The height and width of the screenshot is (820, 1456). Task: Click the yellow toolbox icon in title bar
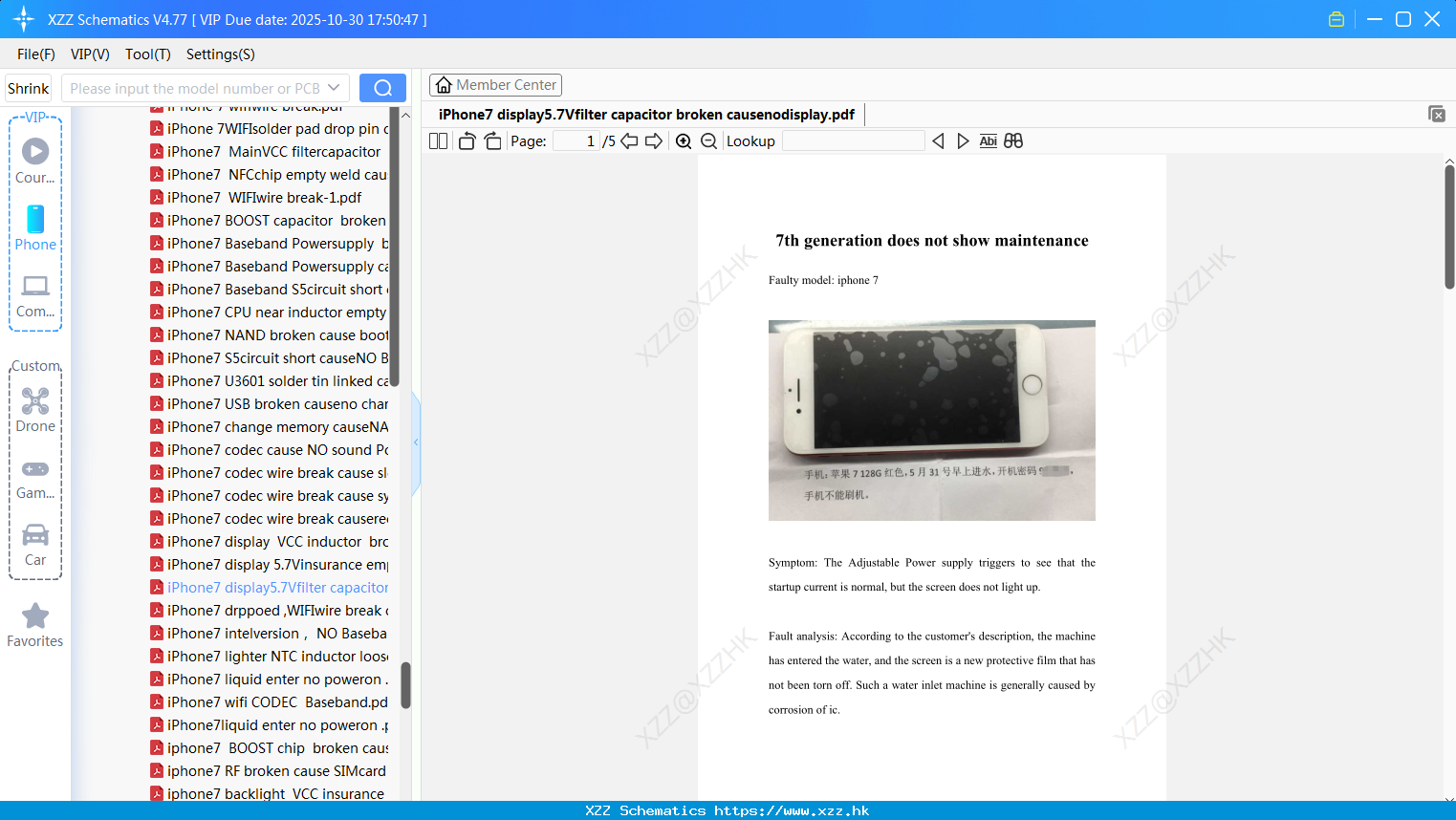(x=1336, y=19)
